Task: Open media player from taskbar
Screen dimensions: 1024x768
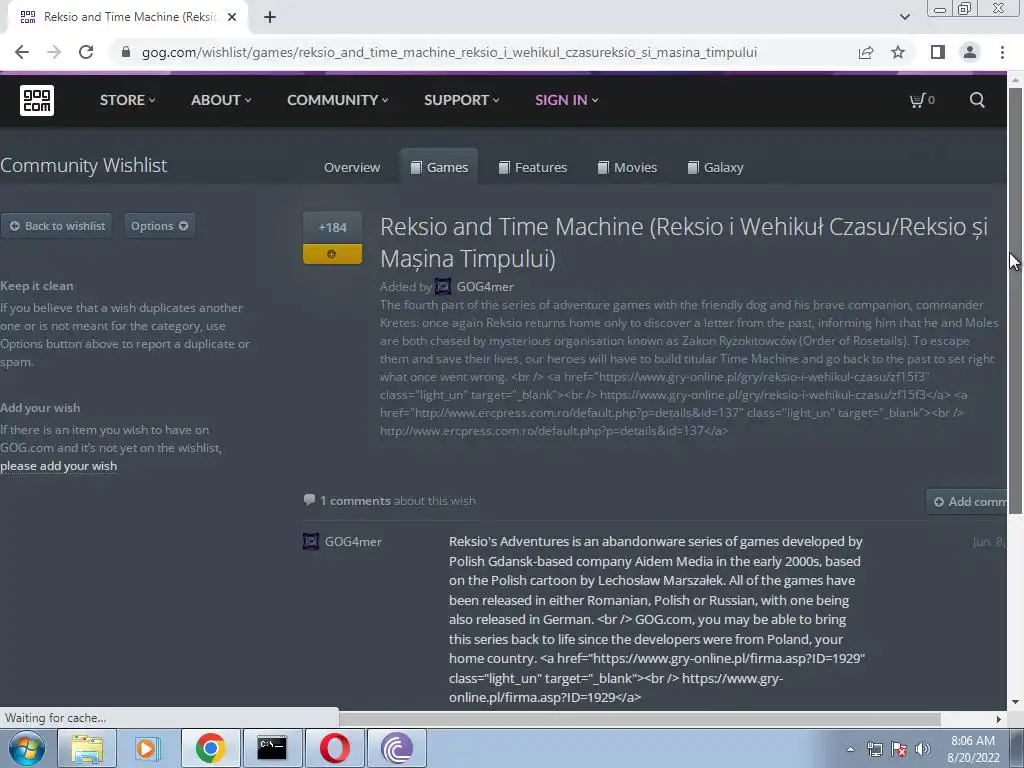Action: pyautogui.click(x=148, y=748)
